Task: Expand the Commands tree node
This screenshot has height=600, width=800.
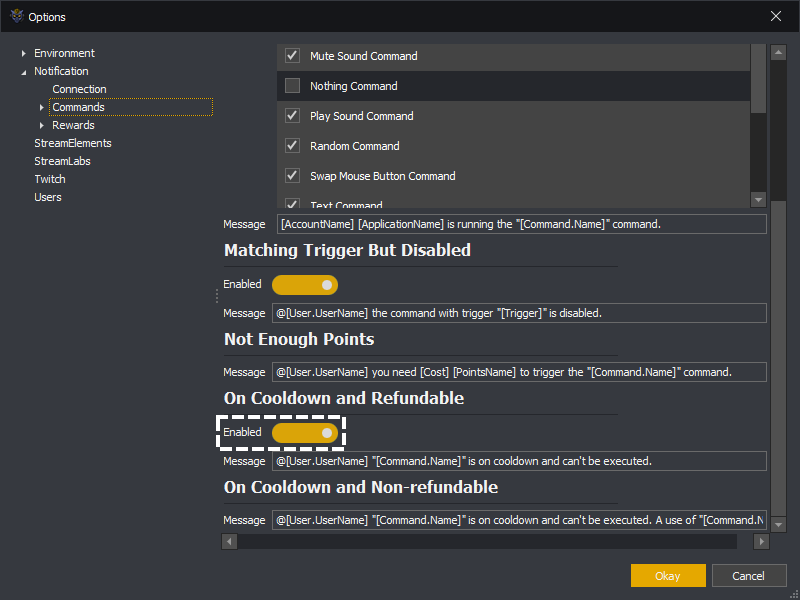Action: (x=42, y=107)
